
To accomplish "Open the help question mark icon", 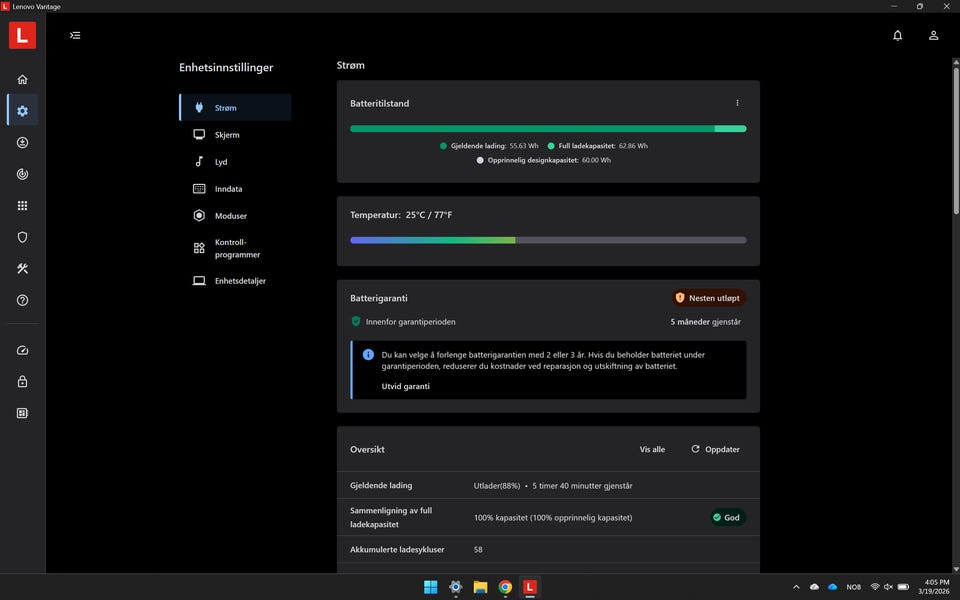I will pos(22,300).
